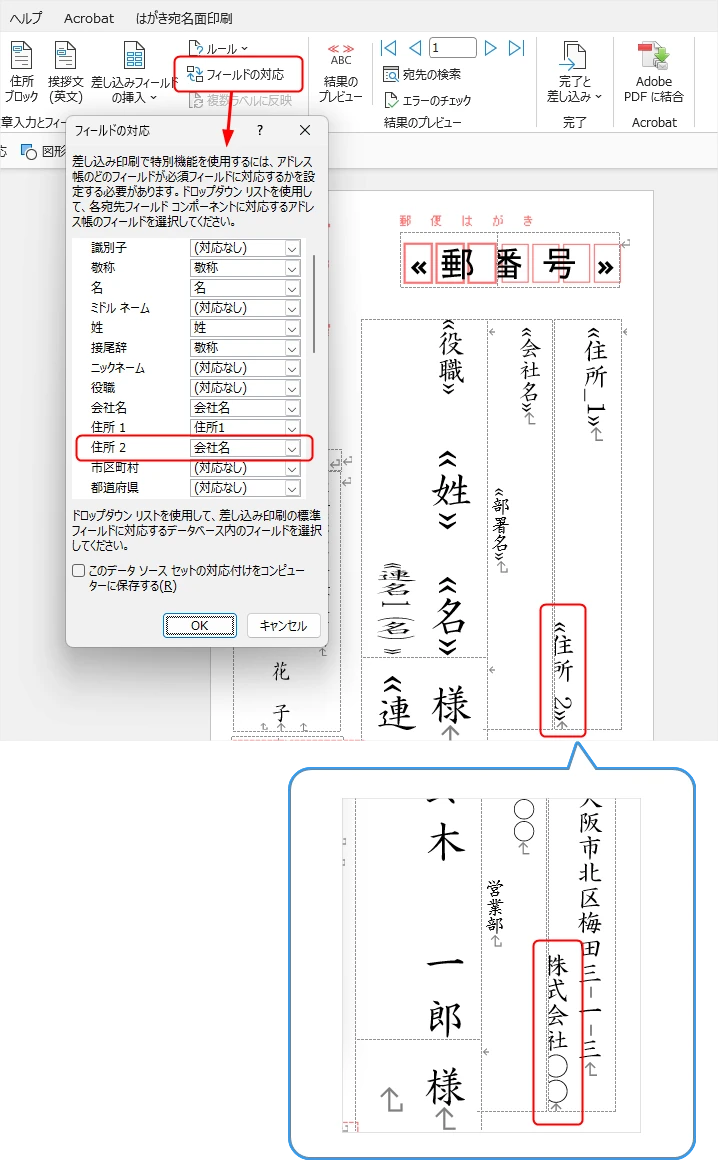The height and width of the screenshot is (1164, 718).
Task: Click the 図形 shapes icon
Action: click(29, 152)
